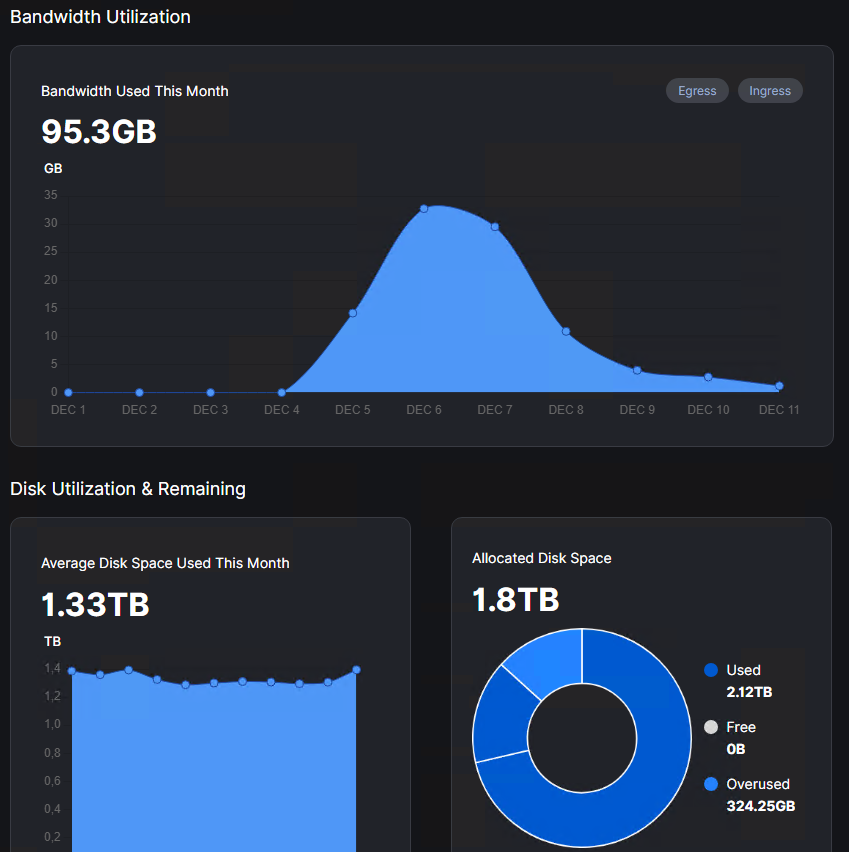The height and width of the screenshot is (852, 849).
Task: Select the DEC 7 bandwidth data point
Action: pos(495,227)
